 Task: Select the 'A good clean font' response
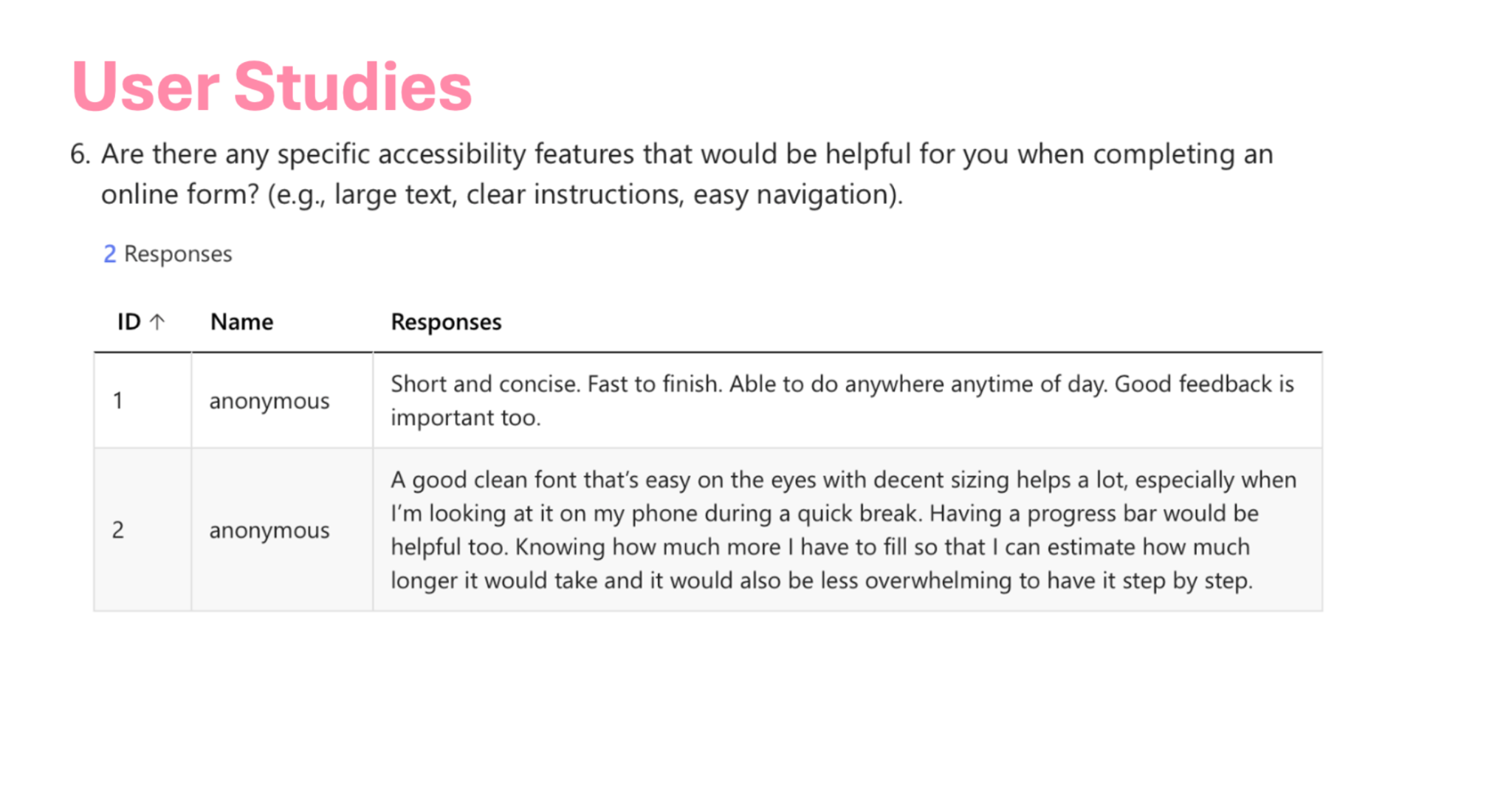pos(844,530)
